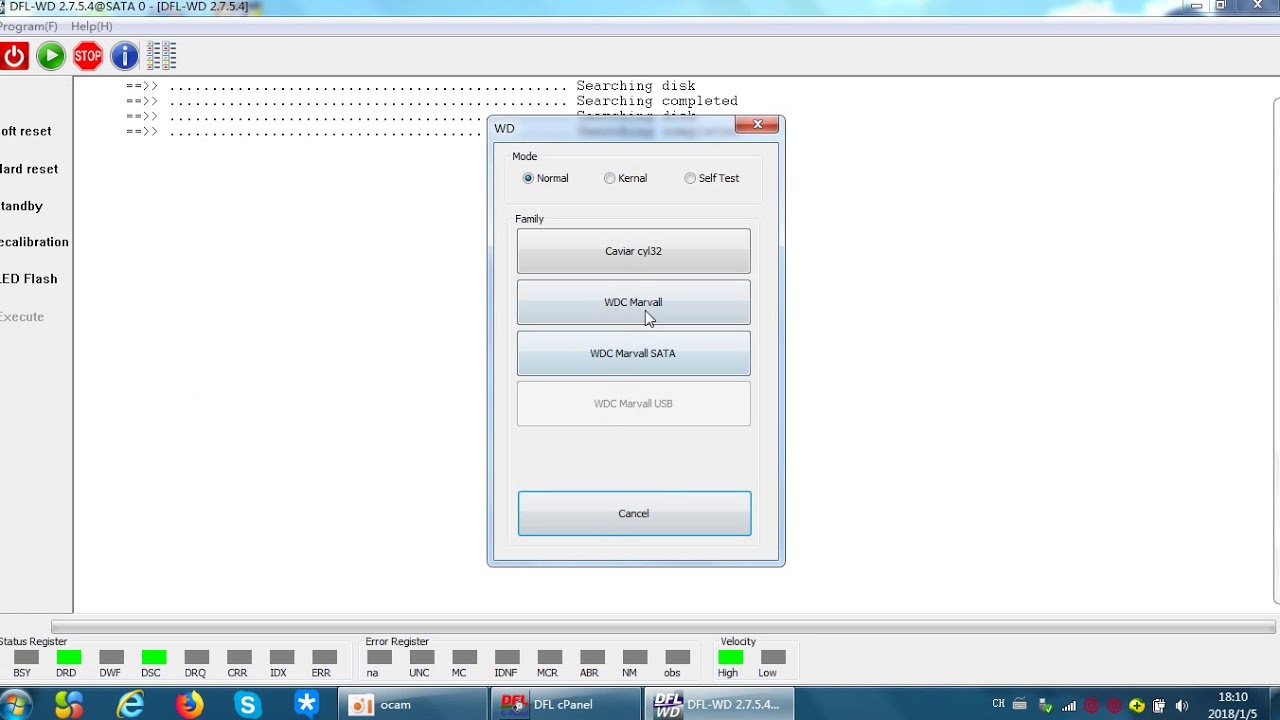The image size is (1280, 720).
Task: Click the blue star taskbar icon
Action: tap(307, 705)
